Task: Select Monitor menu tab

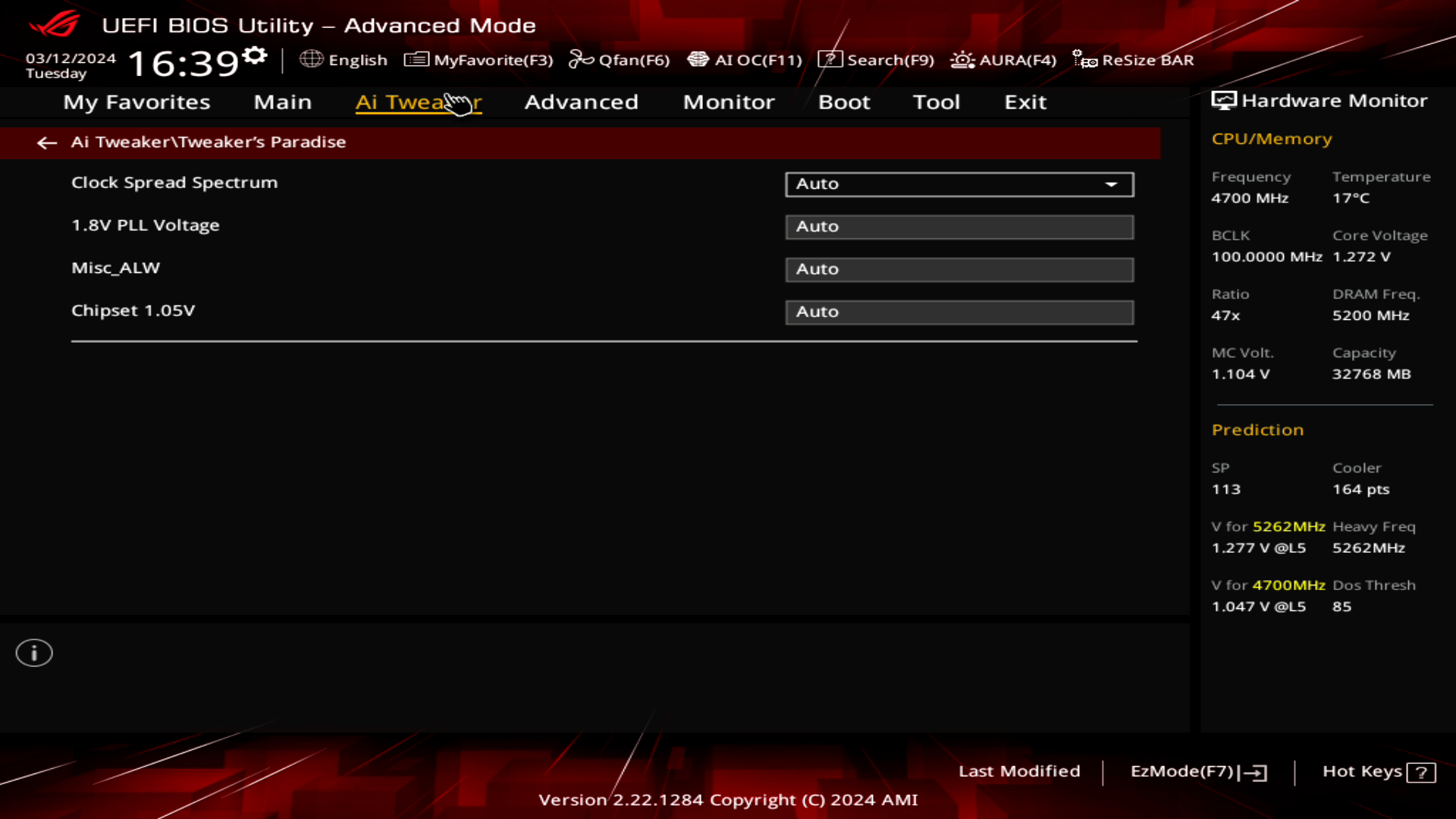Action: tap(729, 101)
